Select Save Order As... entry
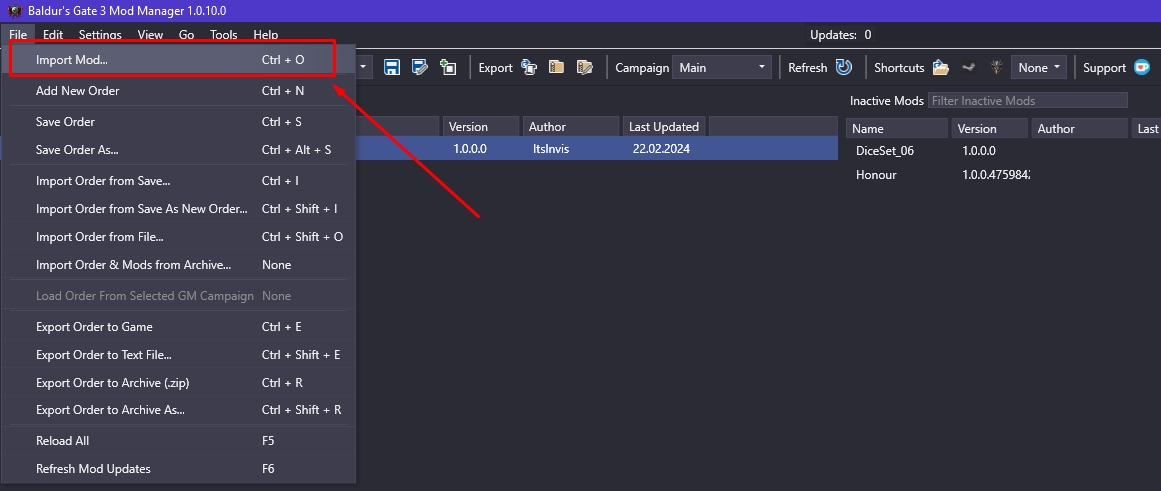 tap(178, 150)
